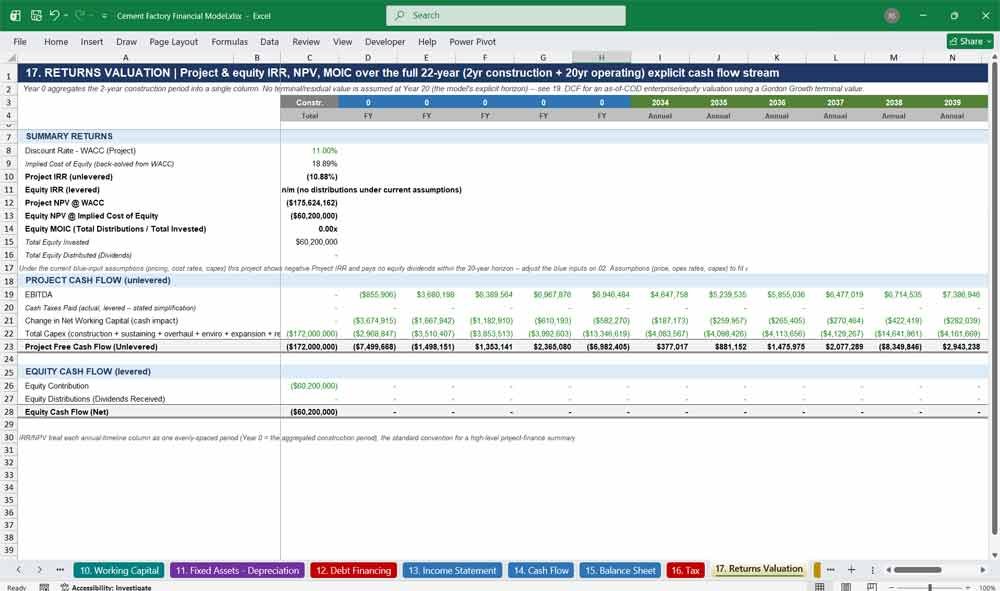
Task: Switch to 13. Income Statement sheet tab
Action: pyautogui.click(x=452, y=571)
